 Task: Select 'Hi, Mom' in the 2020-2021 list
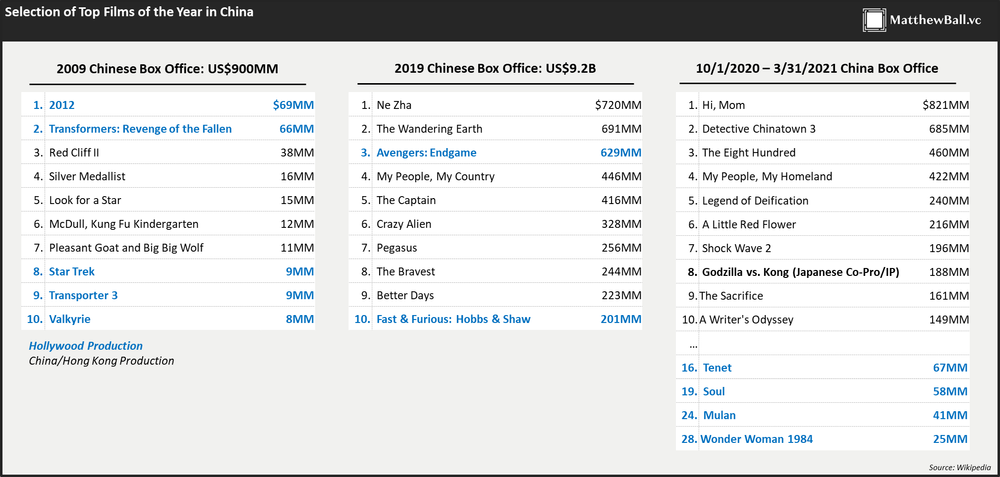click(723, 105)
